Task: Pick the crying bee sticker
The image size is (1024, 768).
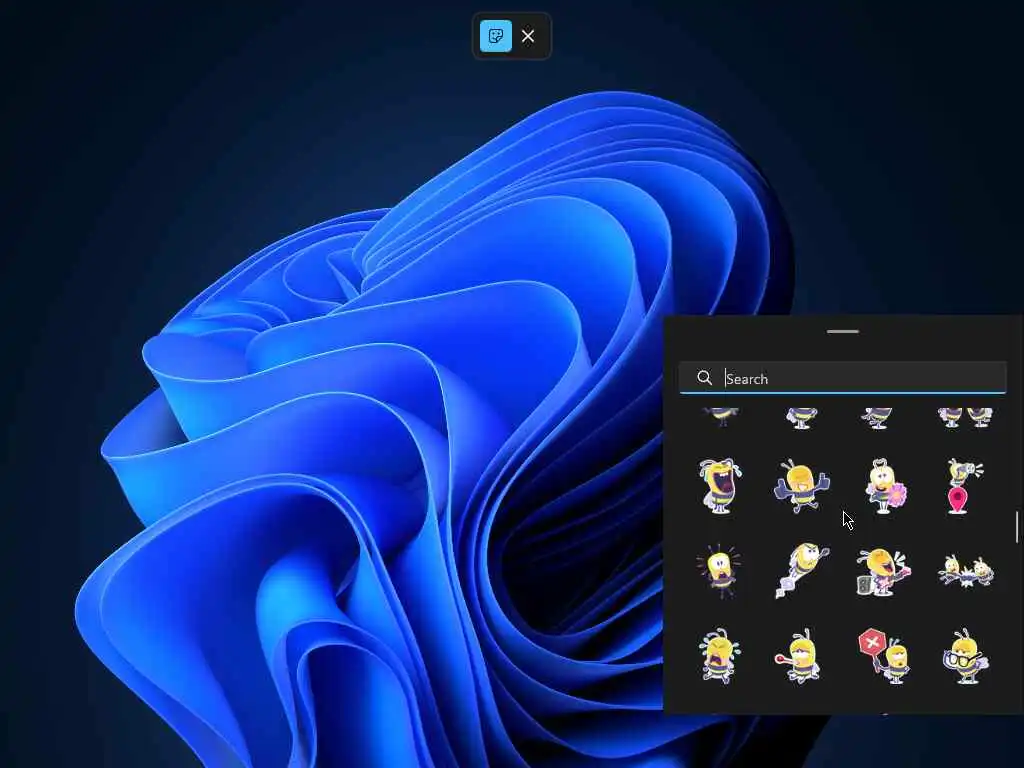Action: click(x=718, y=656)
